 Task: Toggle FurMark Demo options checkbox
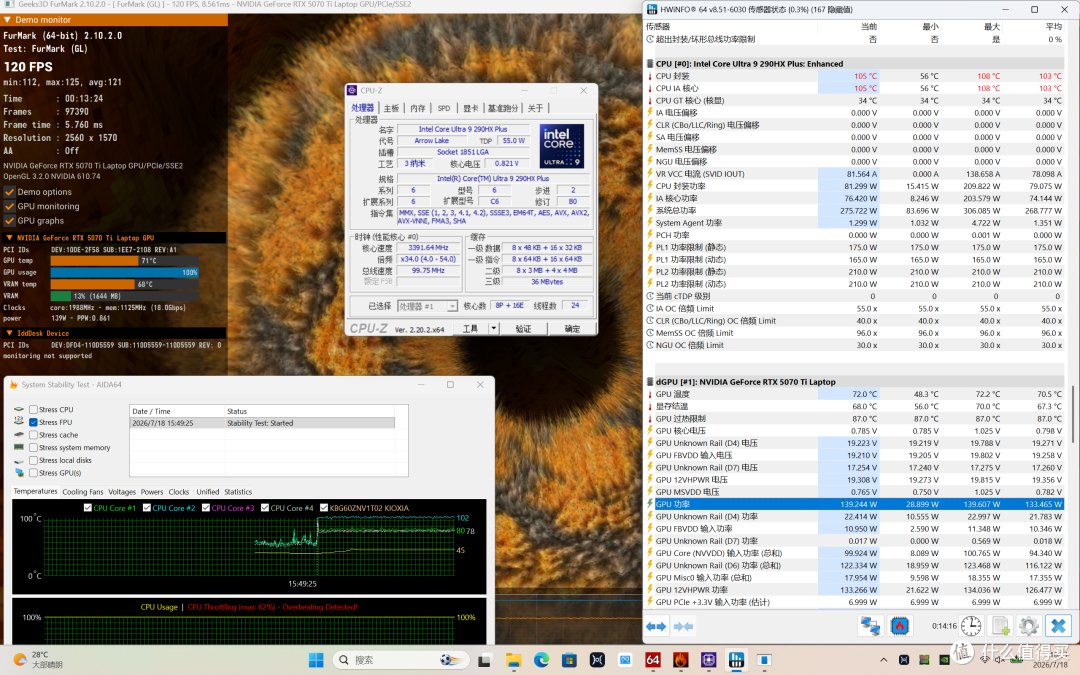10,192
